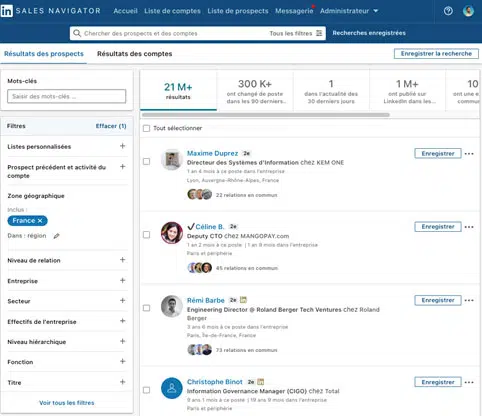Screen dimensions: 482x416
Task: Select the Christophe Binot checkbox
Action: [146, 390]
